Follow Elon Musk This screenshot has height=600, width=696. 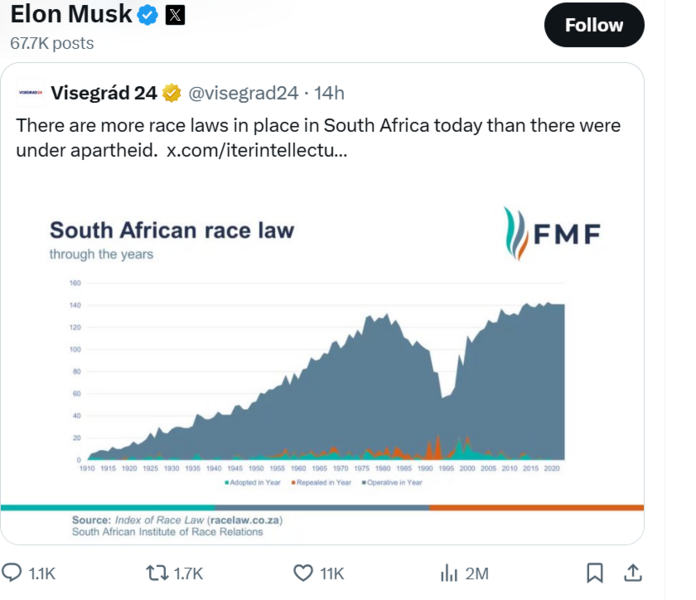coord(594,25)
